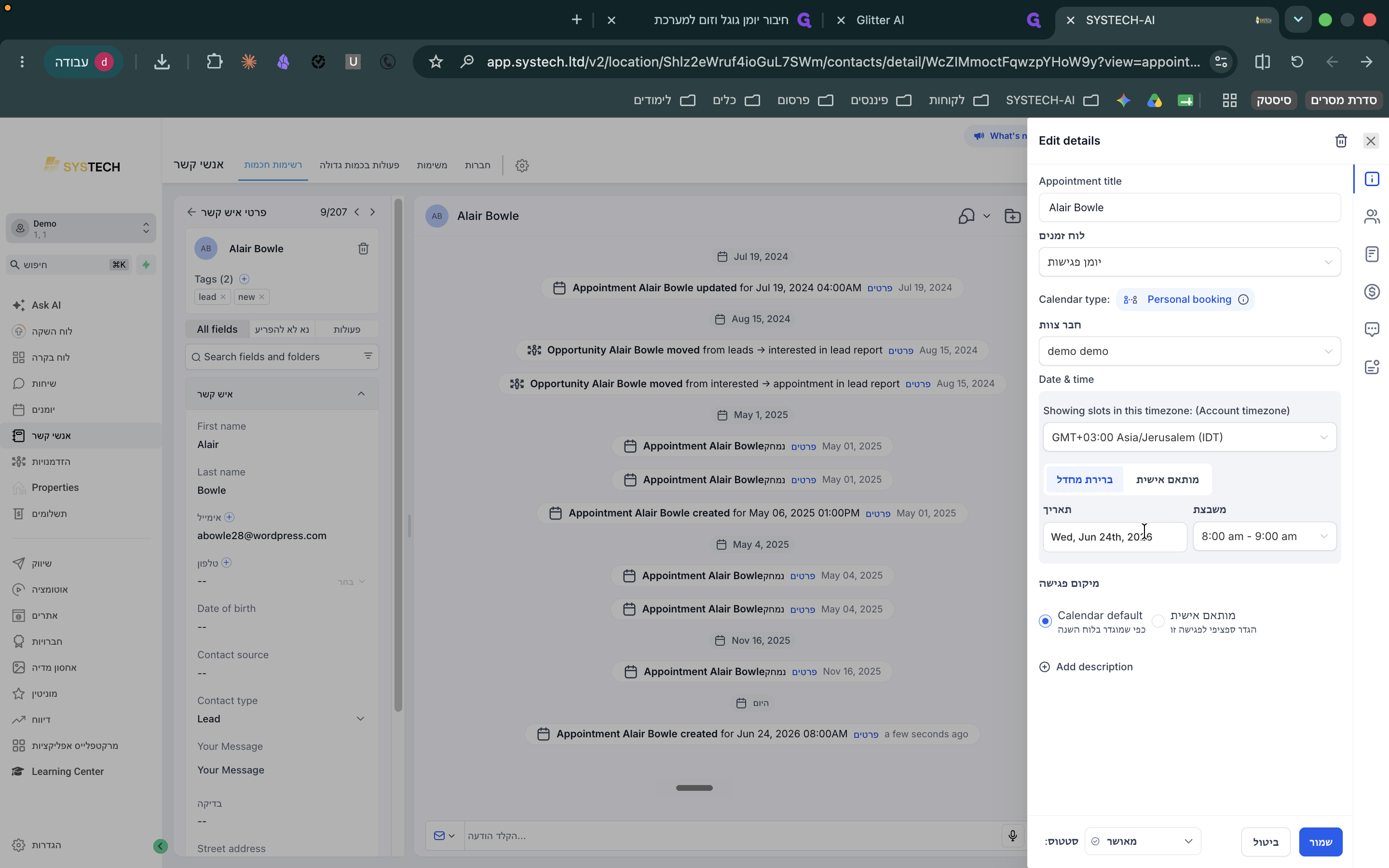The height and width of the screenshot is (868, 1389).
Task: Remove the new tag
Action: click(262, 297)
